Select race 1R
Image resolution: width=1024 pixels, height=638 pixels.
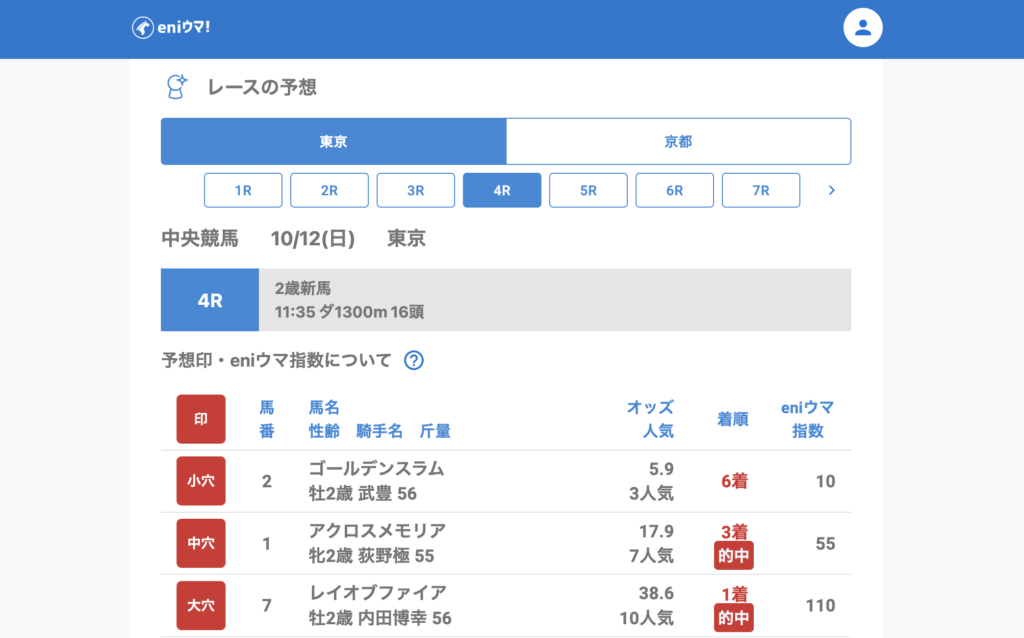click(x=243, y=190)
